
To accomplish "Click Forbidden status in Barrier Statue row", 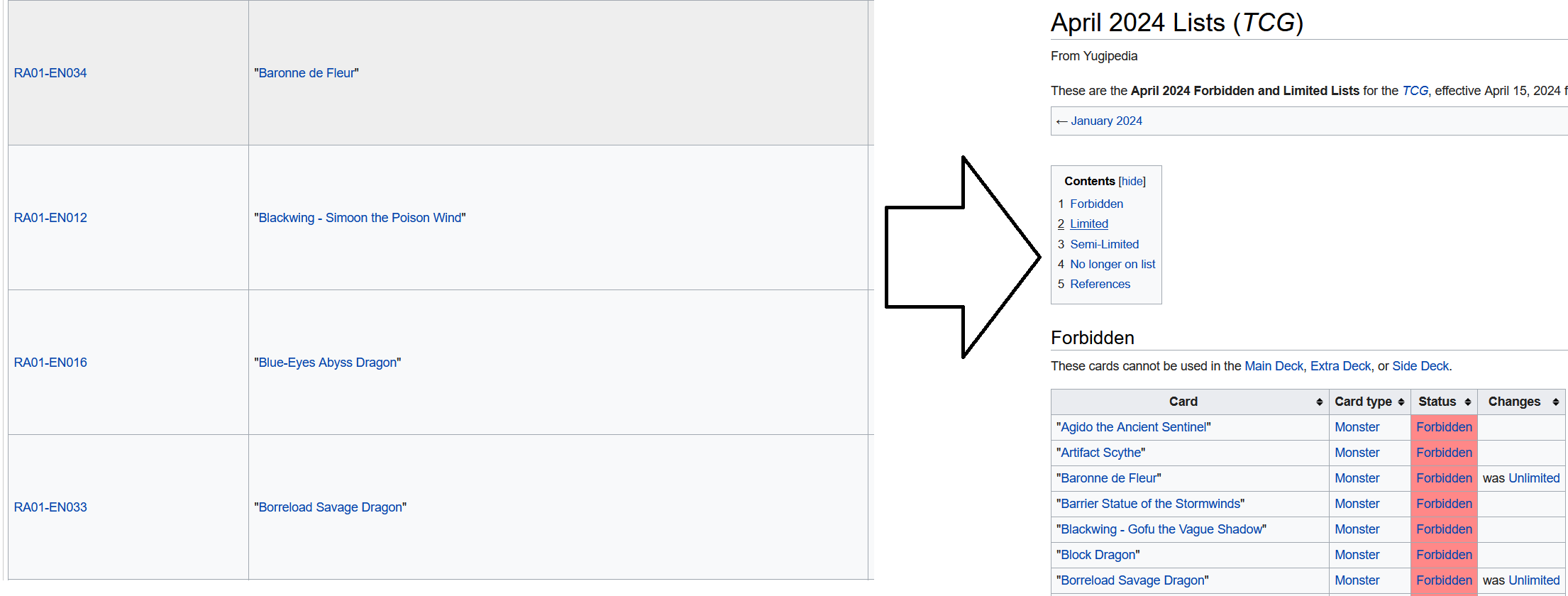I will [1445, 504].
